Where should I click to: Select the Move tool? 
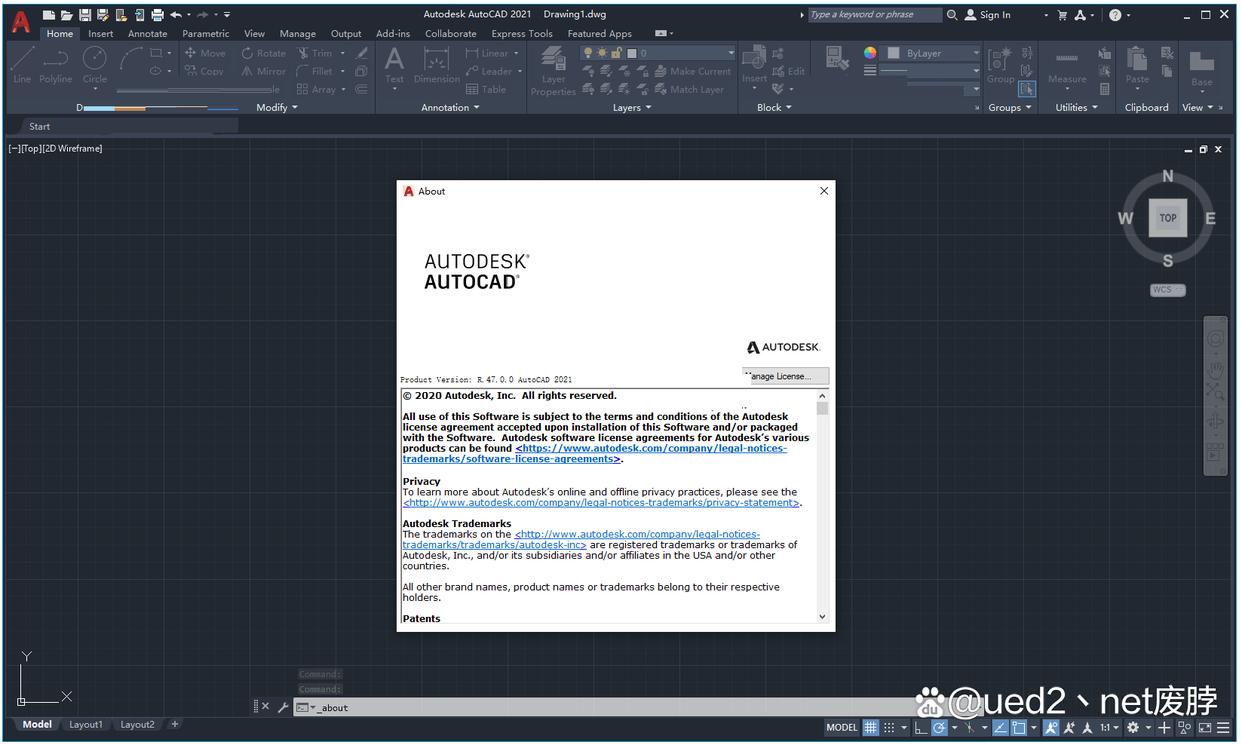click(x=205, y=53)
